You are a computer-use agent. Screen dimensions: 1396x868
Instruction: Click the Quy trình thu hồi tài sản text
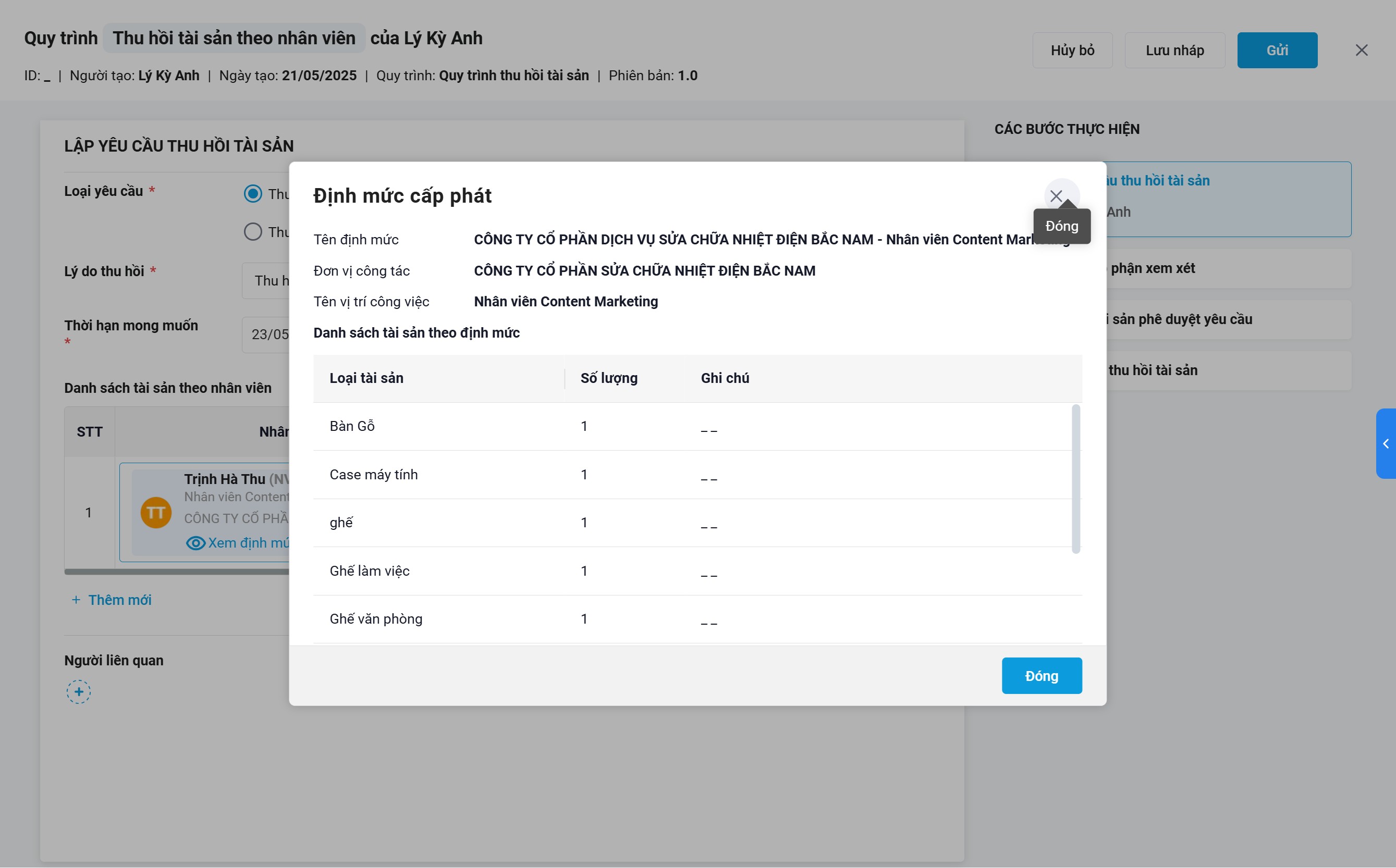point(513,76)
